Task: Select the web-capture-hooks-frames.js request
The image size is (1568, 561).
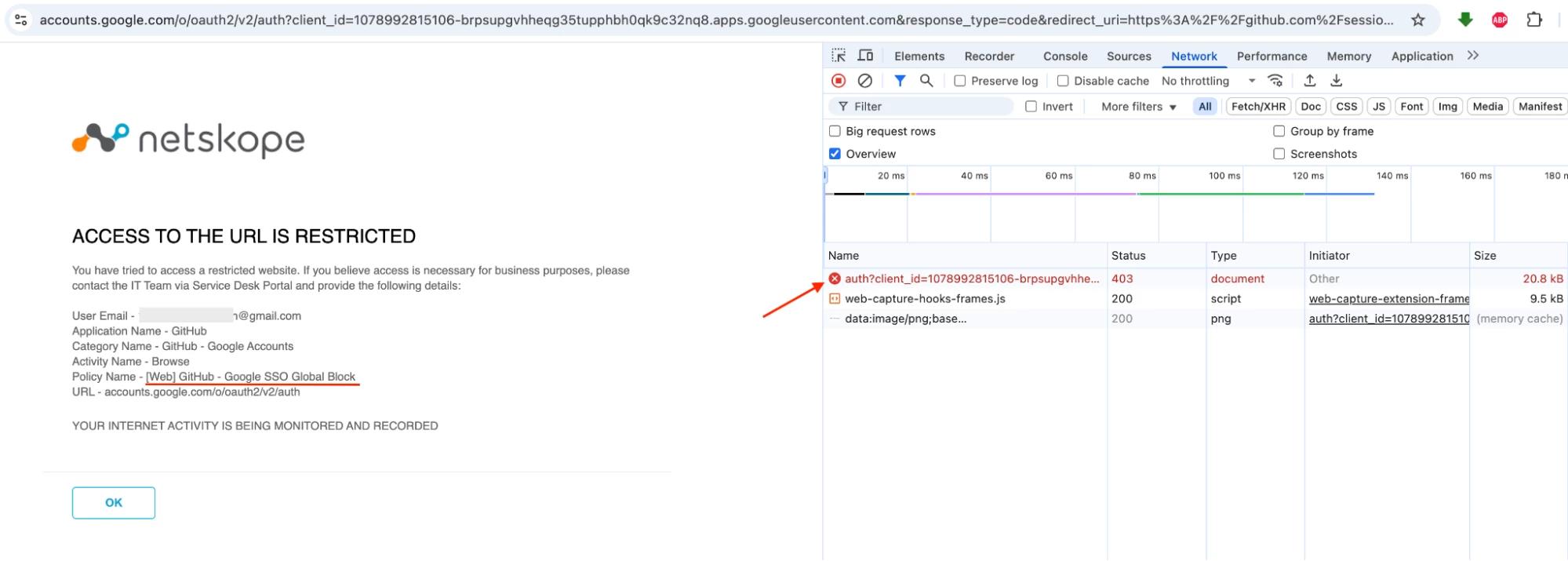Action: coord(1195,299)
